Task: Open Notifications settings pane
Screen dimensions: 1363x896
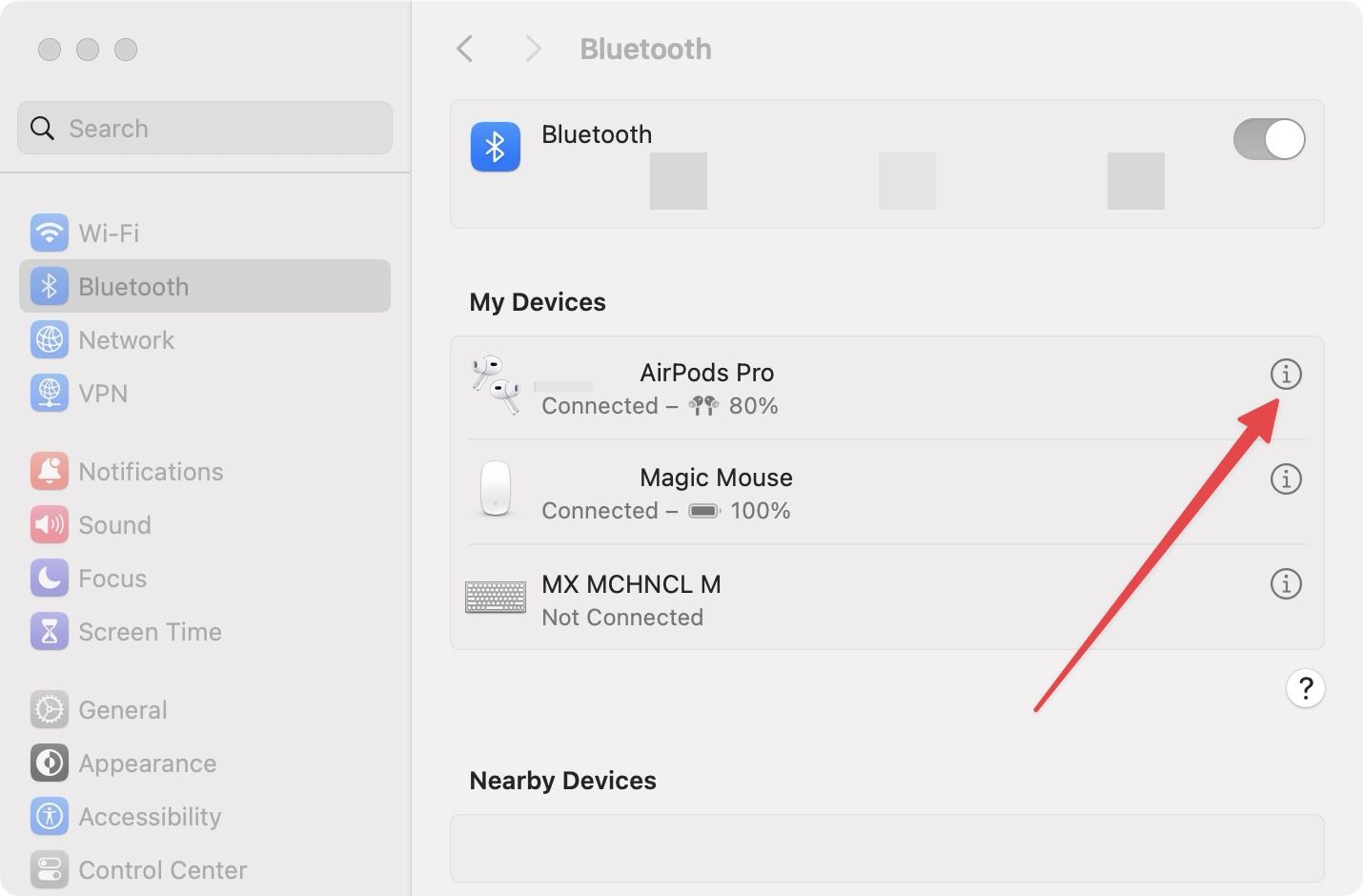Action: point(151,472)
